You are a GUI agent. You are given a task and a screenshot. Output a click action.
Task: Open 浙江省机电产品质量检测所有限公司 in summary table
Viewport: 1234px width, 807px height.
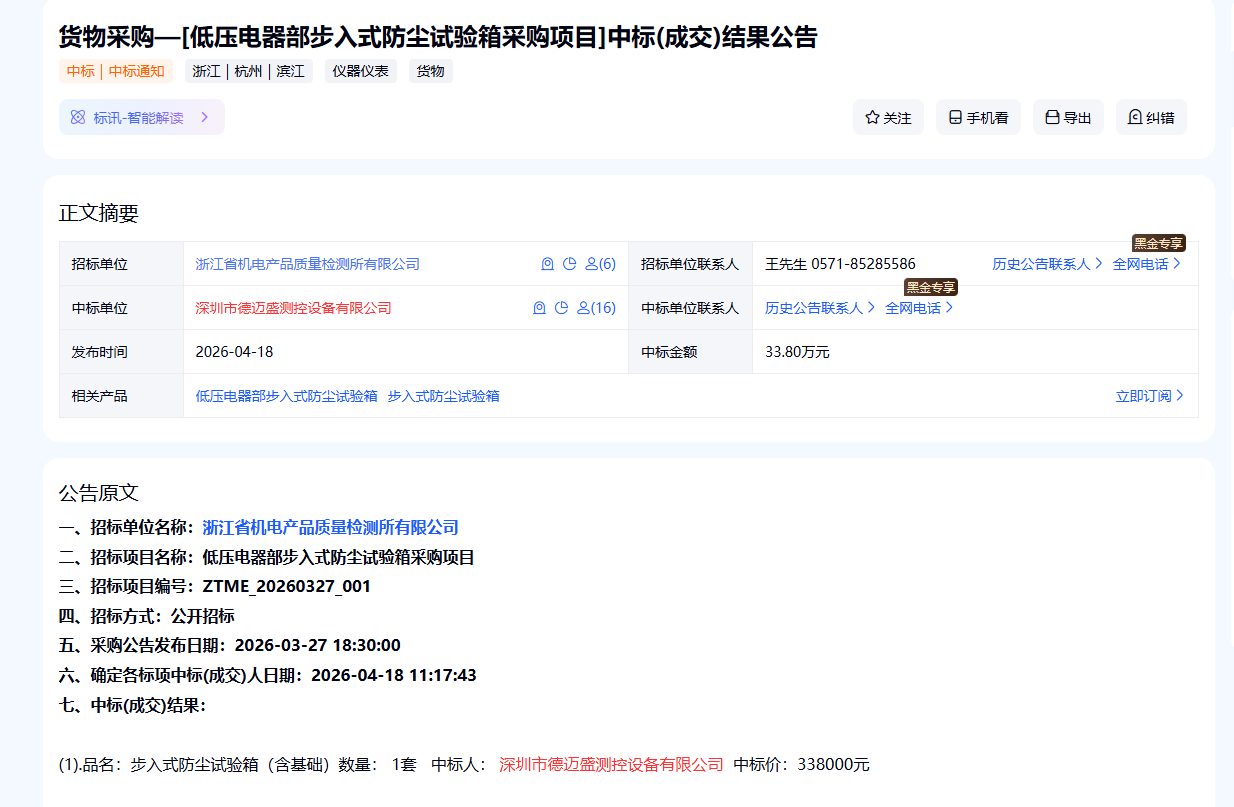pos(308,264)
